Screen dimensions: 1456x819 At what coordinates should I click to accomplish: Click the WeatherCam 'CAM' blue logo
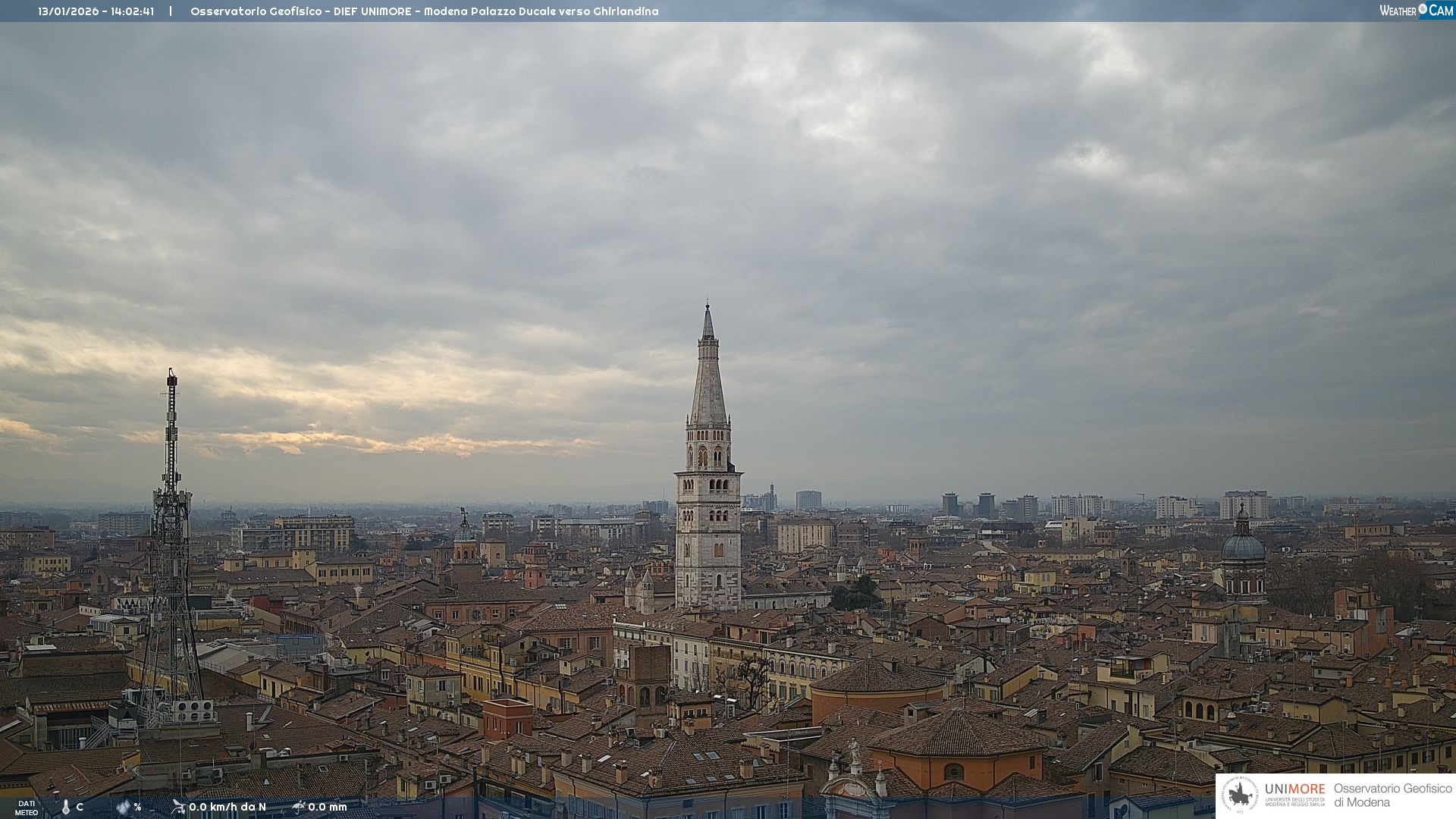(1441, 11)
